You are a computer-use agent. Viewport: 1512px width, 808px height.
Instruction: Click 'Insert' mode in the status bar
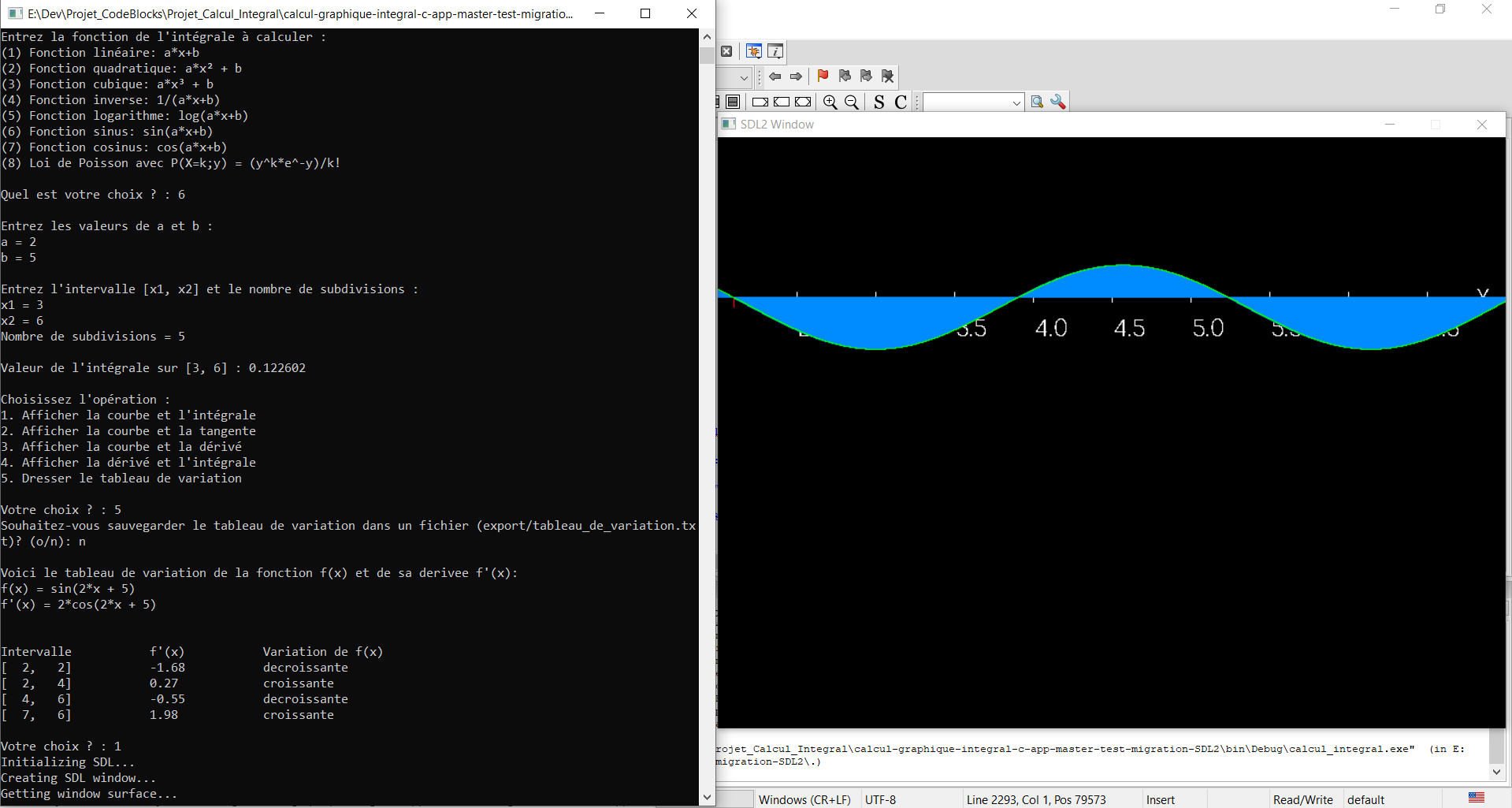1161,799
